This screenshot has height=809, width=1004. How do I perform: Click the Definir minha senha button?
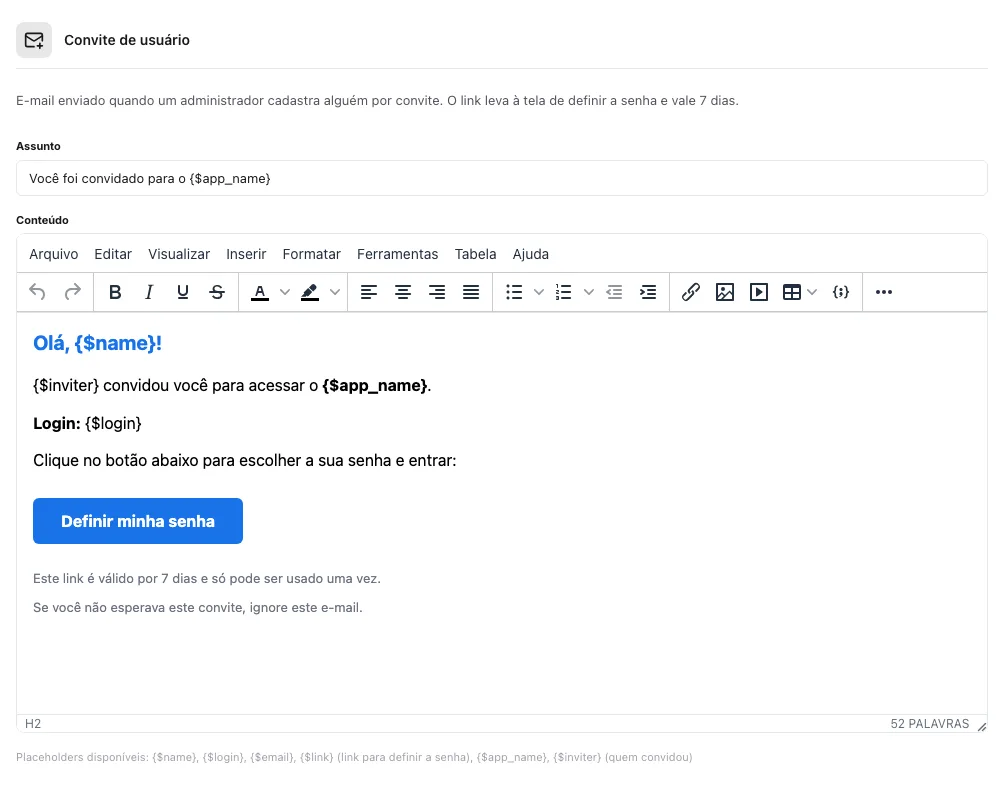point(138,521)
